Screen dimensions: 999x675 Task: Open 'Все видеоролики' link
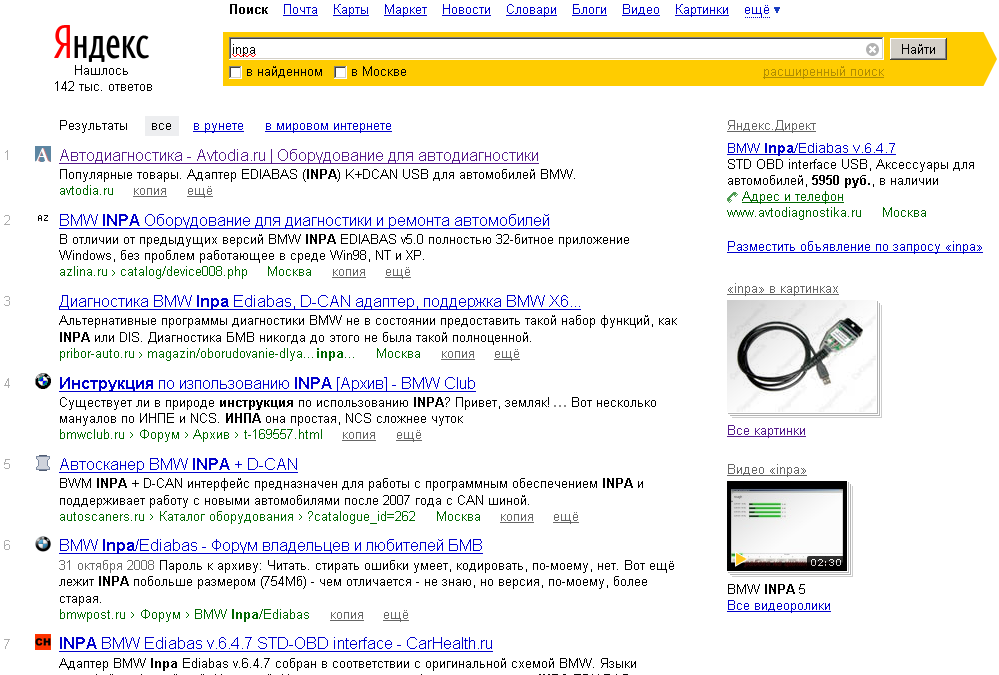(x=779, y=606)
